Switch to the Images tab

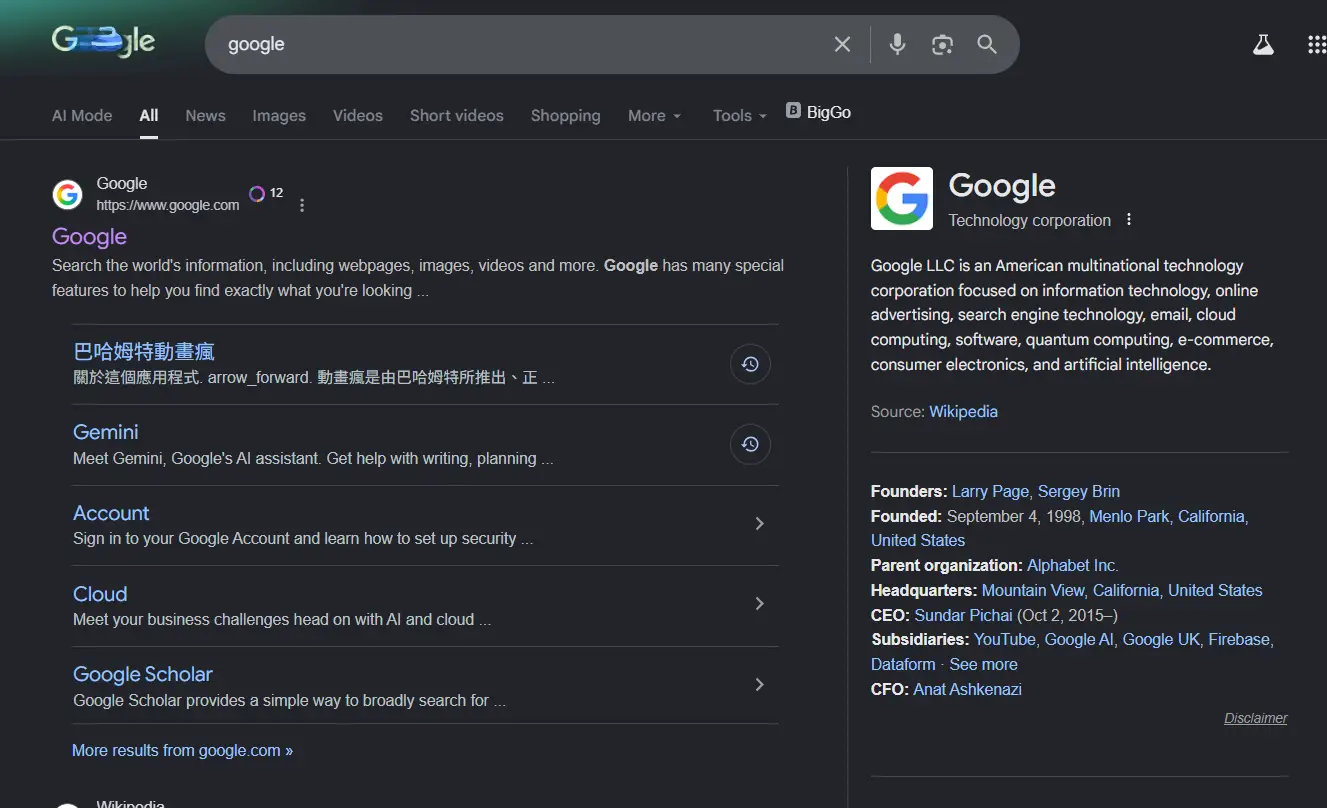(279, 116)
